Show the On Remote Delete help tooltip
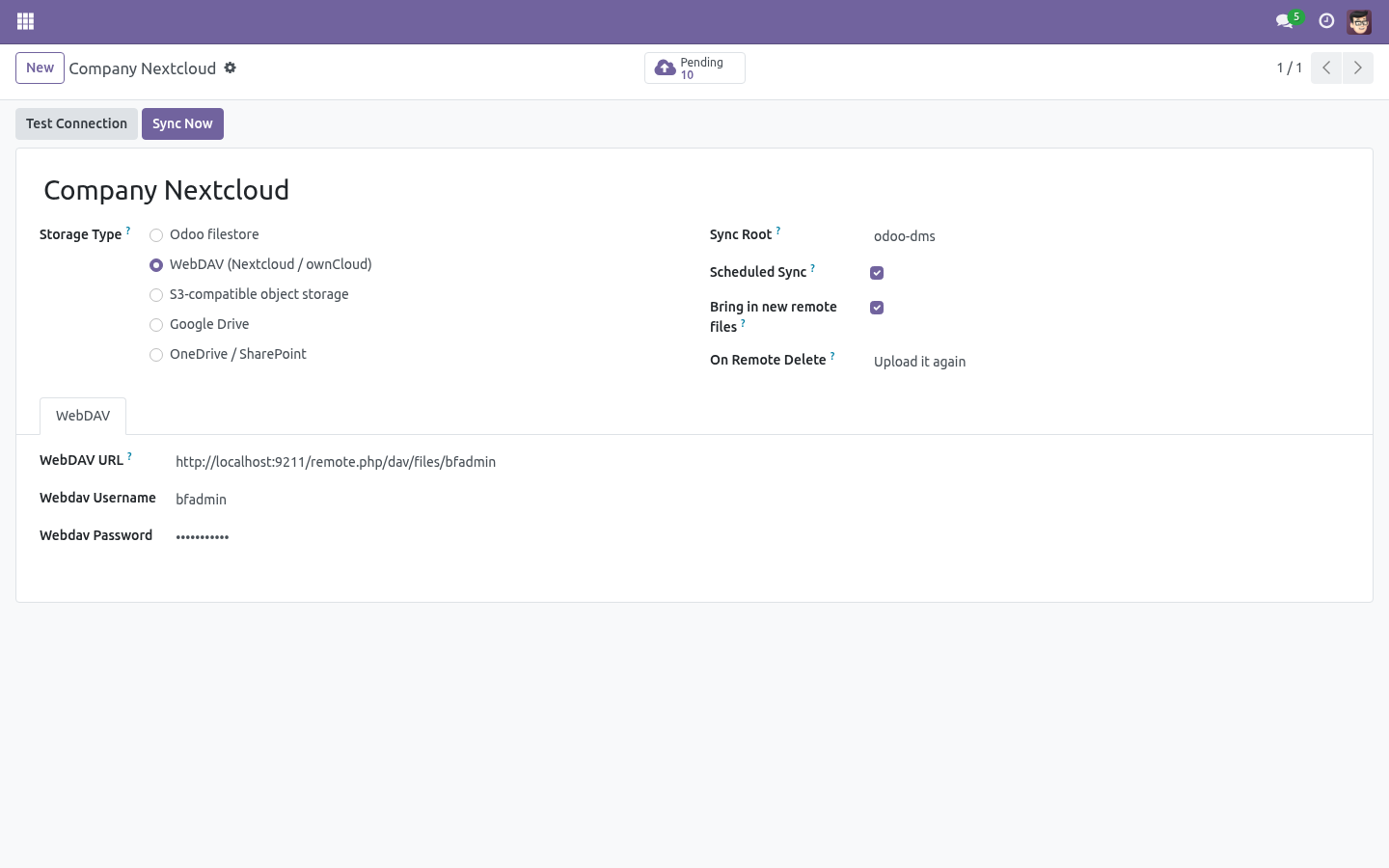 [x=832, y=356]
